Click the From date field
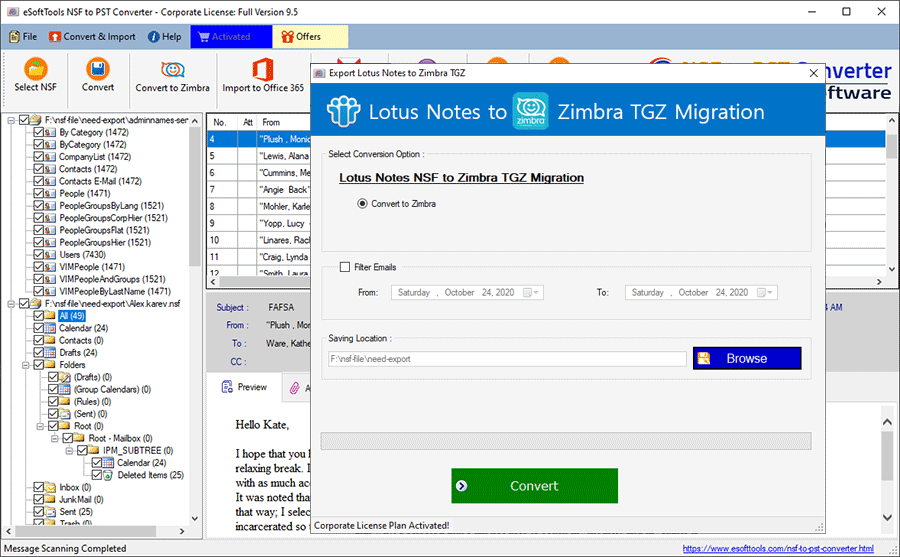 point(467,292)
